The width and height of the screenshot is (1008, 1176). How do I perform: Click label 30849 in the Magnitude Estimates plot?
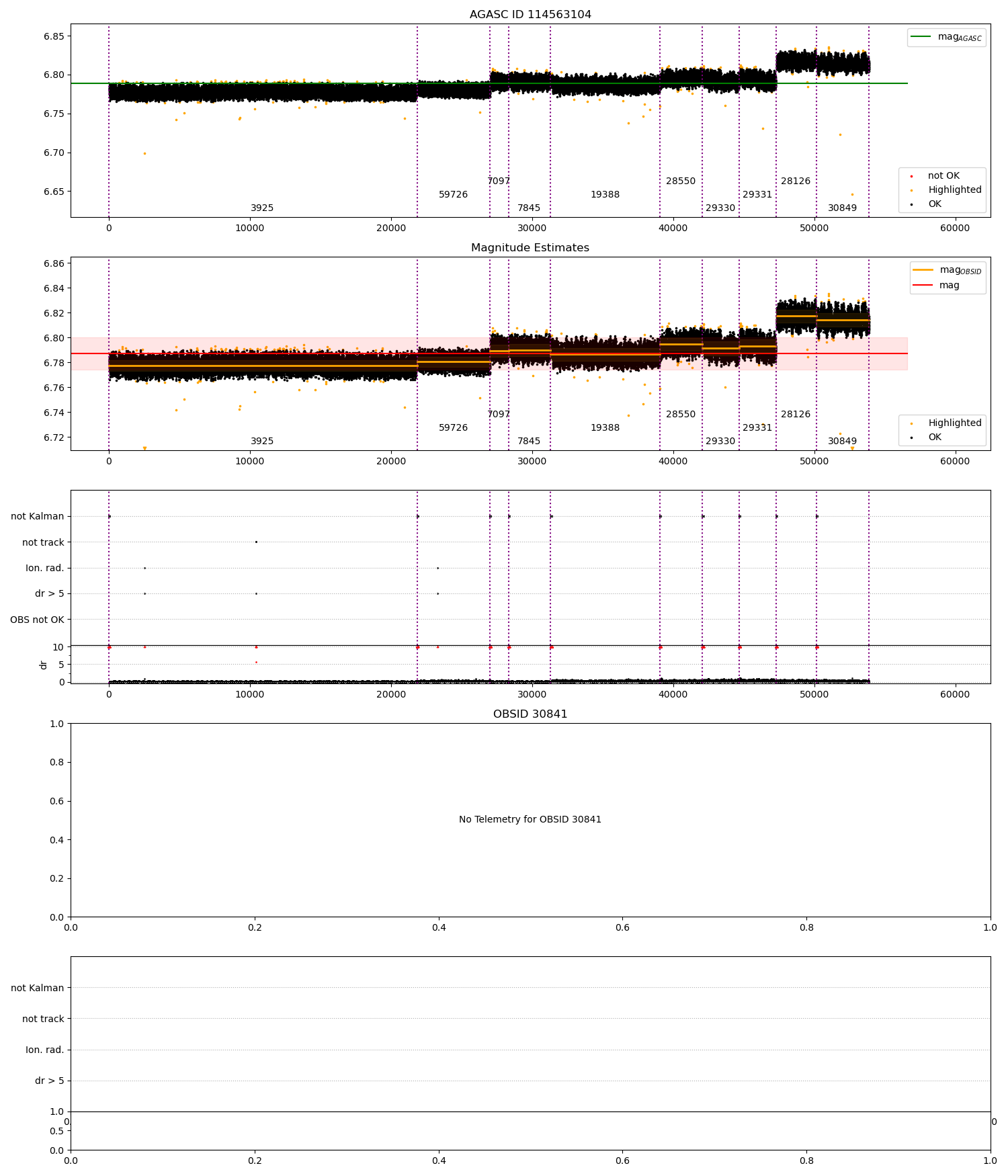click(843, 442)
